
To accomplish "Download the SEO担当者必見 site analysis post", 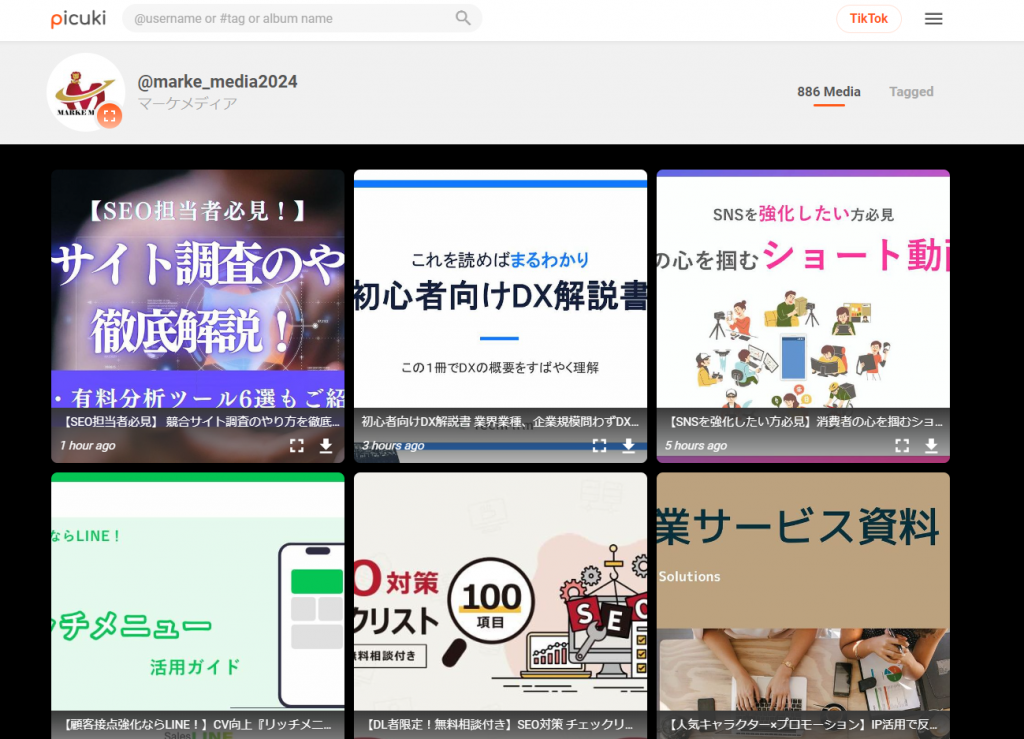I will [326, 446].
